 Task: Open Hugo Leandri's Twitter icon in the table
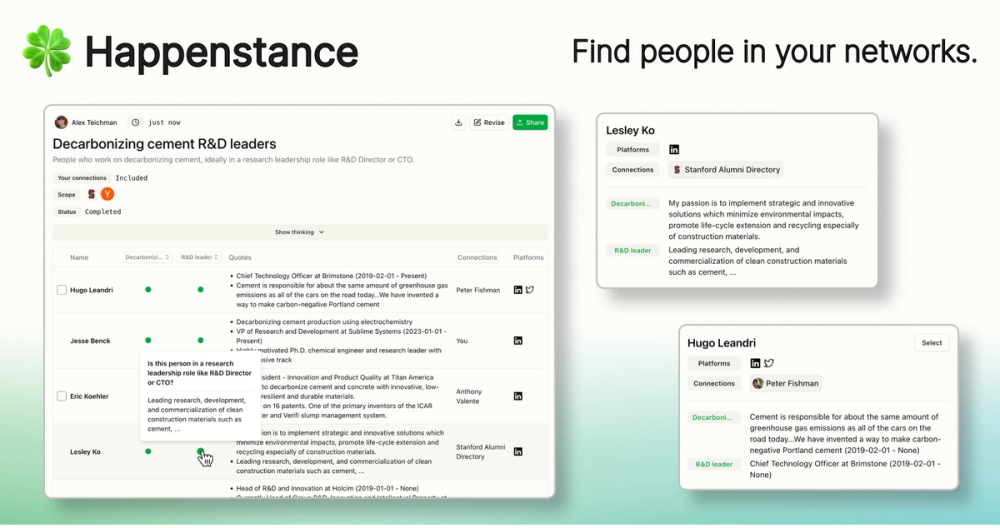click(x=530, y=290)
